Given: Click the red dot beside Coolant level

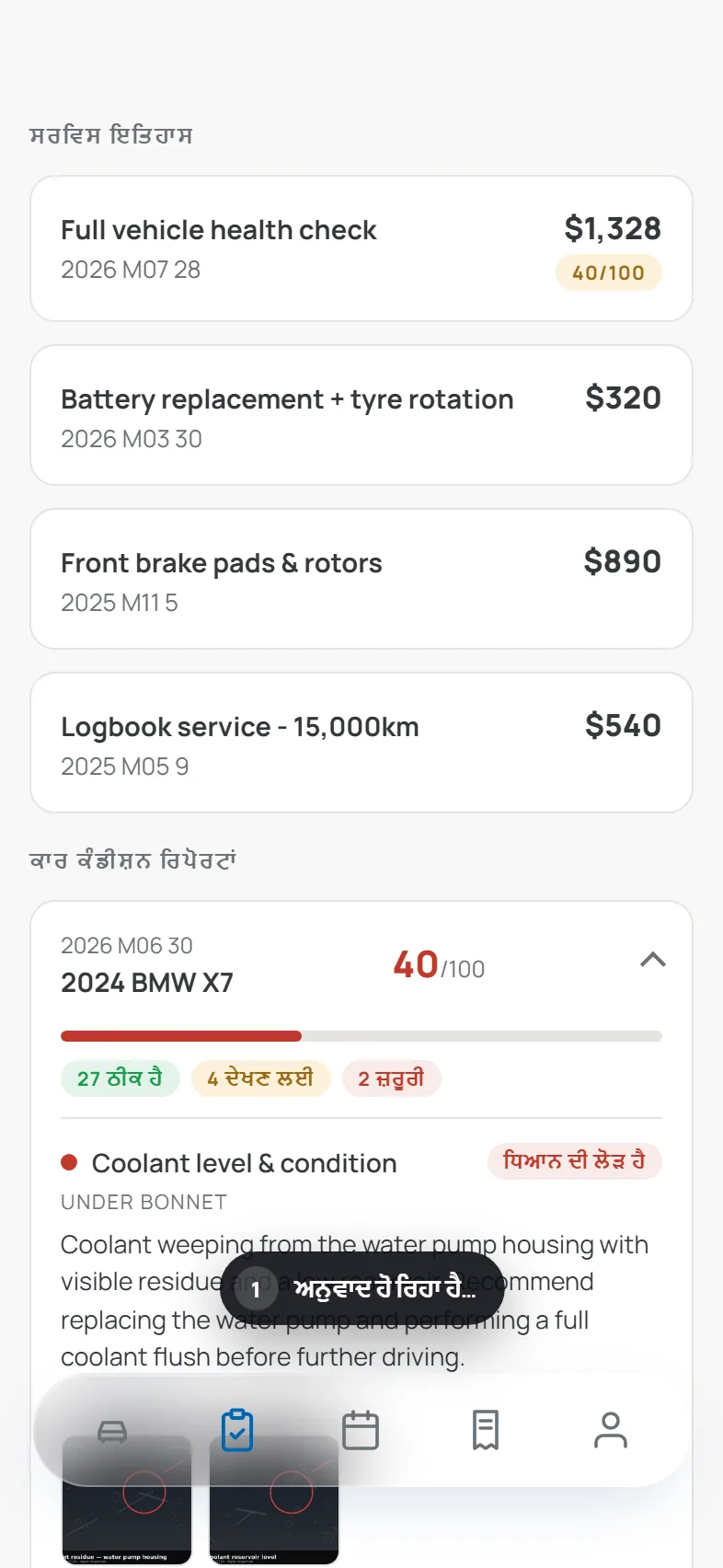Looking at the screenshot, I should click(x=69, y=1162).
